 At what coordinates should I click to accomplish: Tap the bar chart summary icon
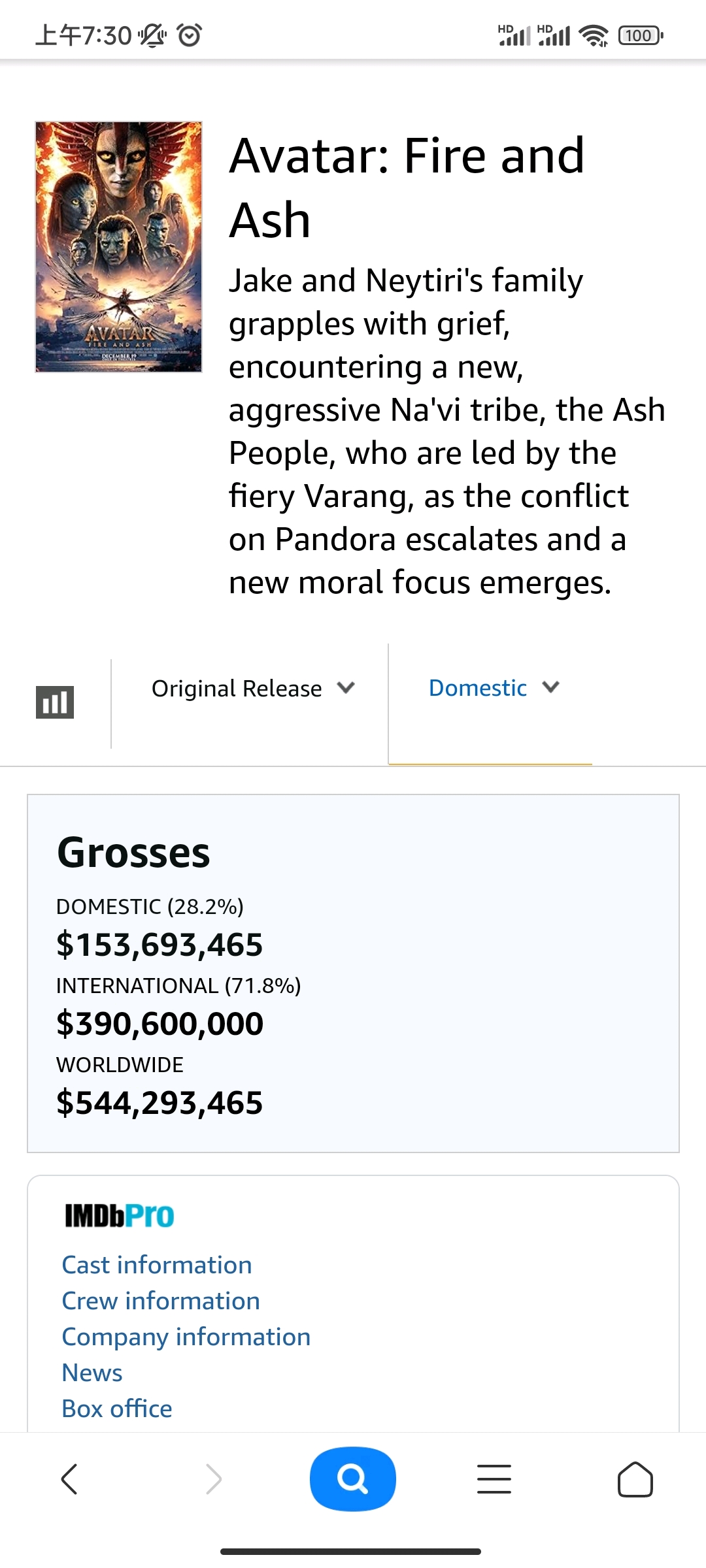click(x=55, y=702)
